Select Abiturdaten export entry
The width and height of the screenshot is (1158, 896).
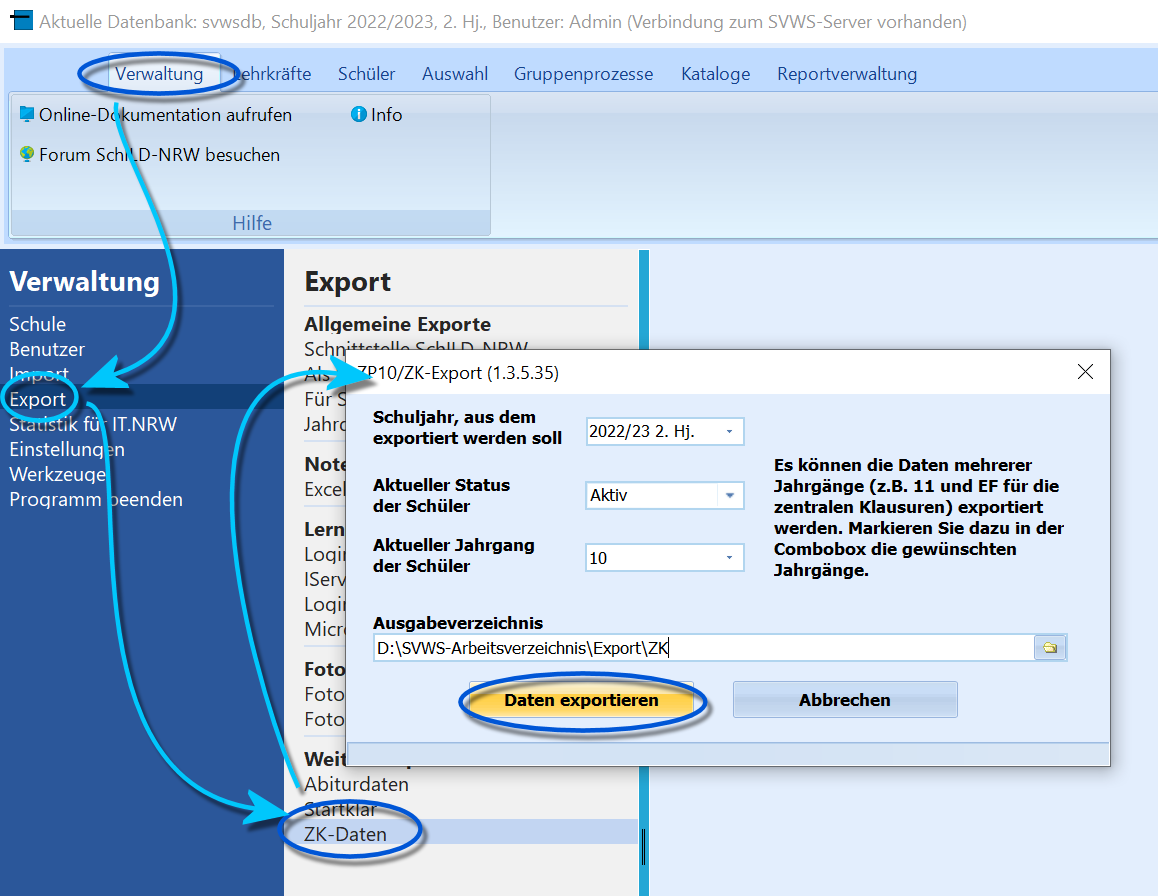click(x=356, y=784)
